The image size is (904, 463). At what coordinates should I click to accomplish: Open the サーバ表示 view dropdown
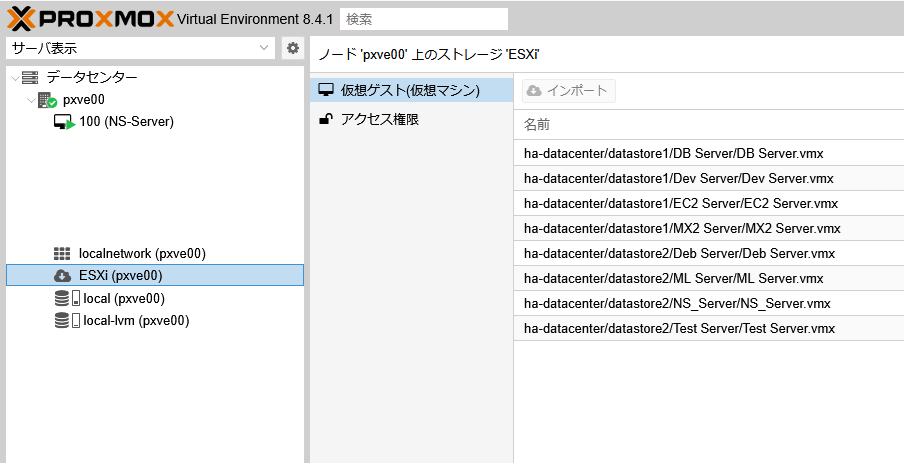point(140,48)
